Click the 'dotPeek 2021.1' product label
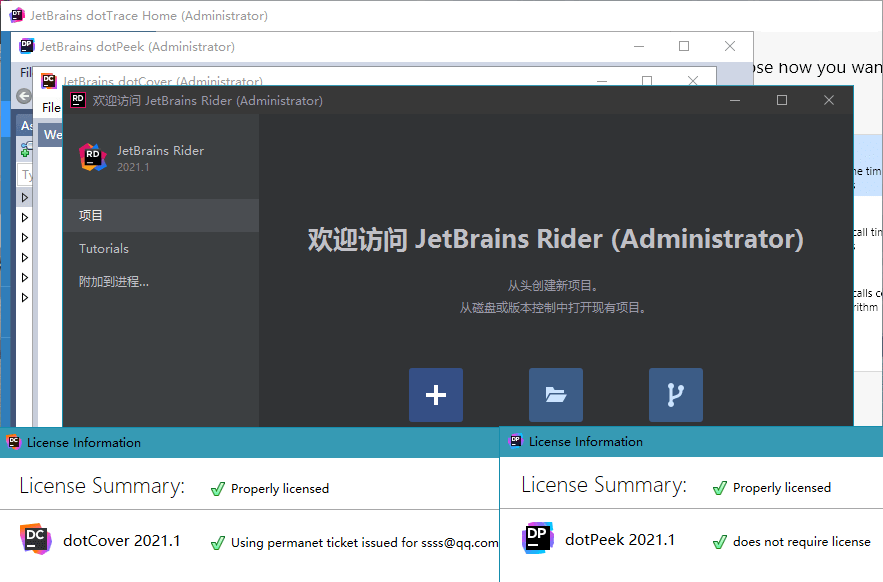The image size is (883, 582). click(619, 539)
